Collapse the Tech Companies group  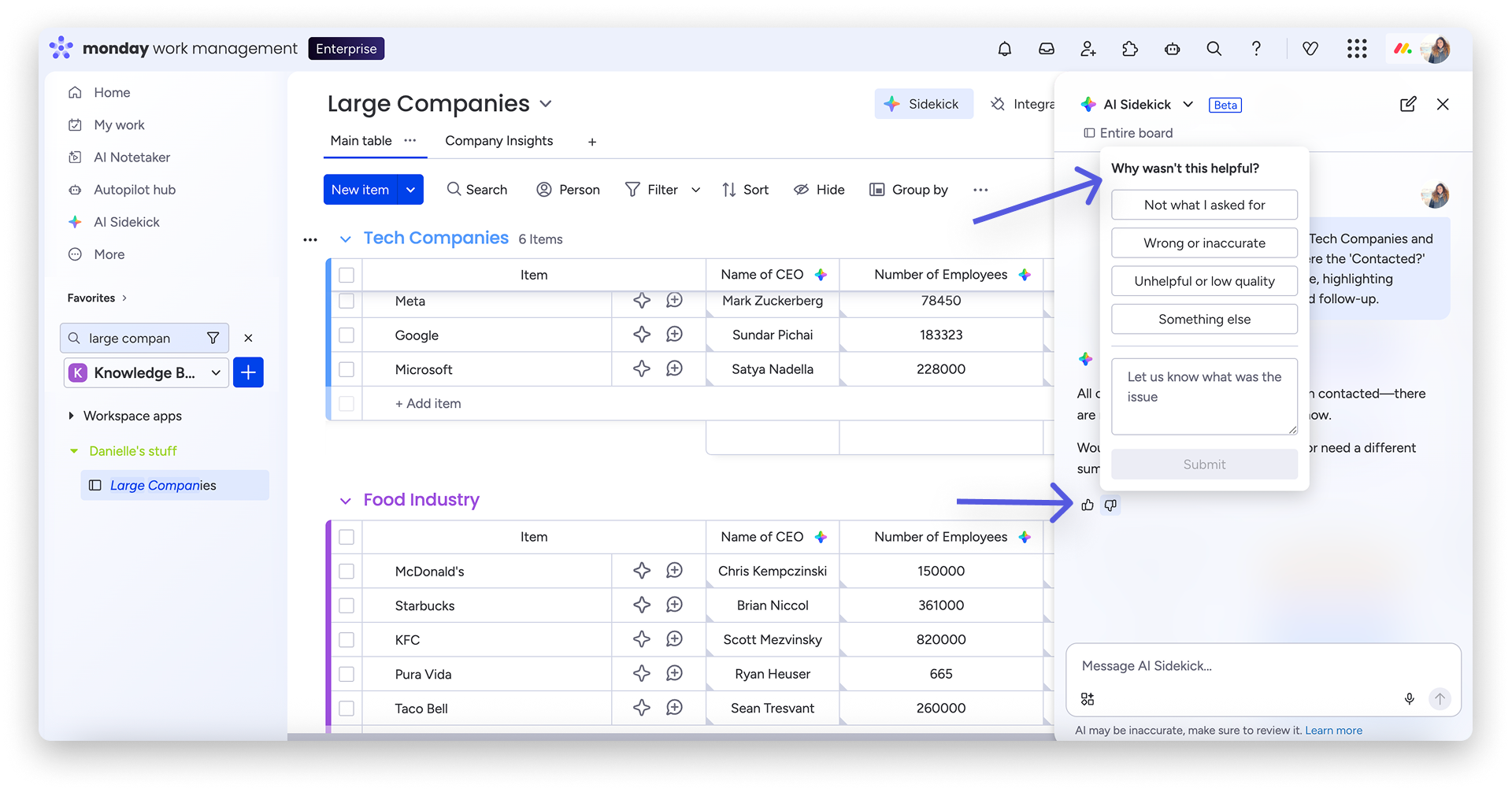tap(345, 239)
